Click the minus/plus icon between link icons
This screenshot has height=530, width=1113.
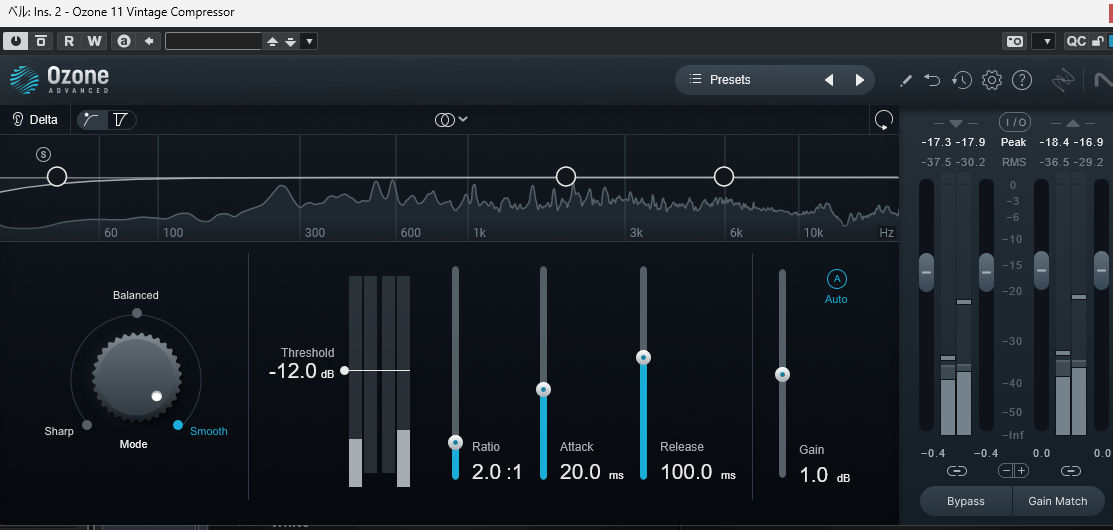click(1014, 470)
